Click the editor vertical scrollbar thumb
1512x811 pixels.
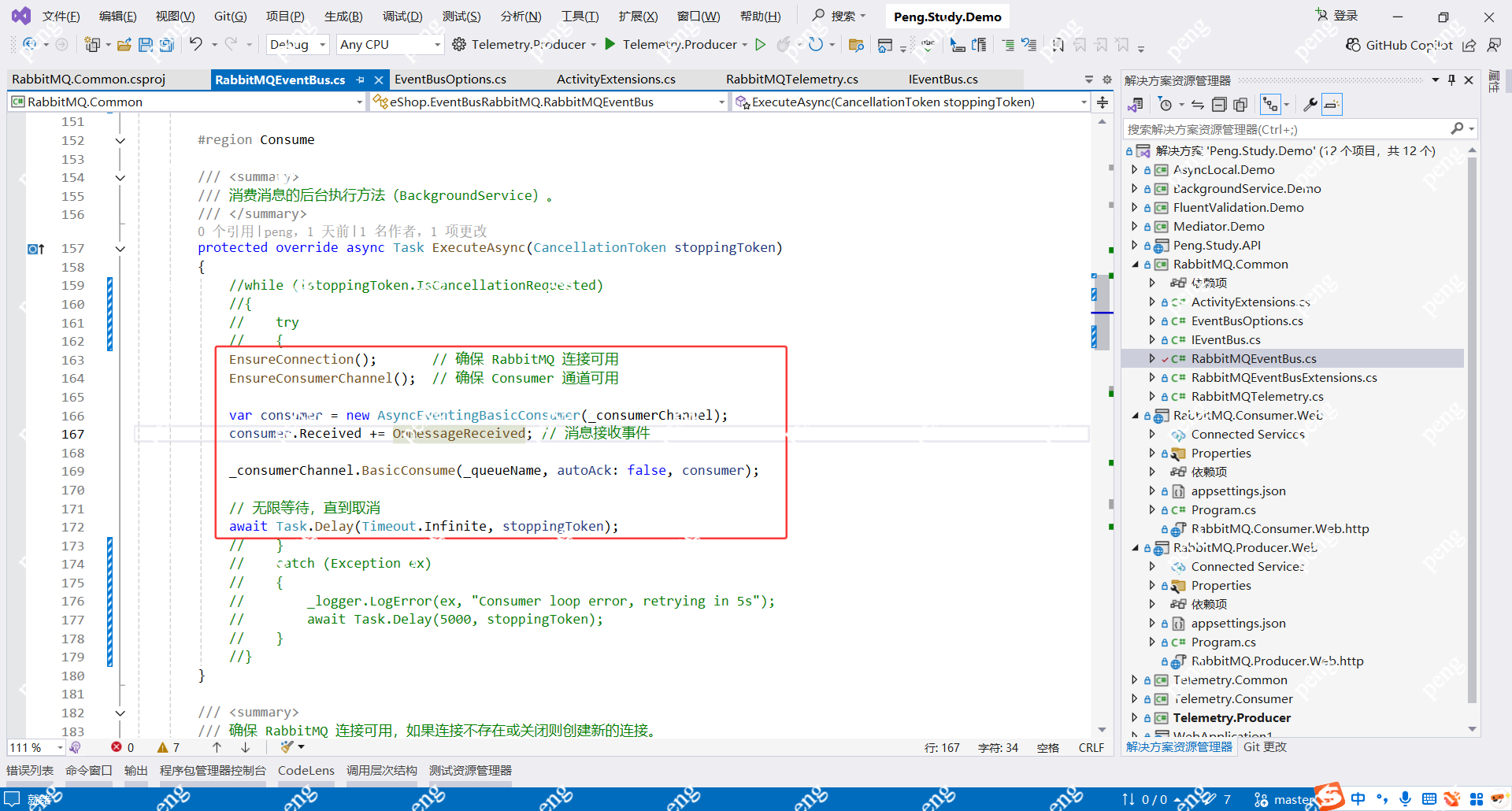[1102, 312]
